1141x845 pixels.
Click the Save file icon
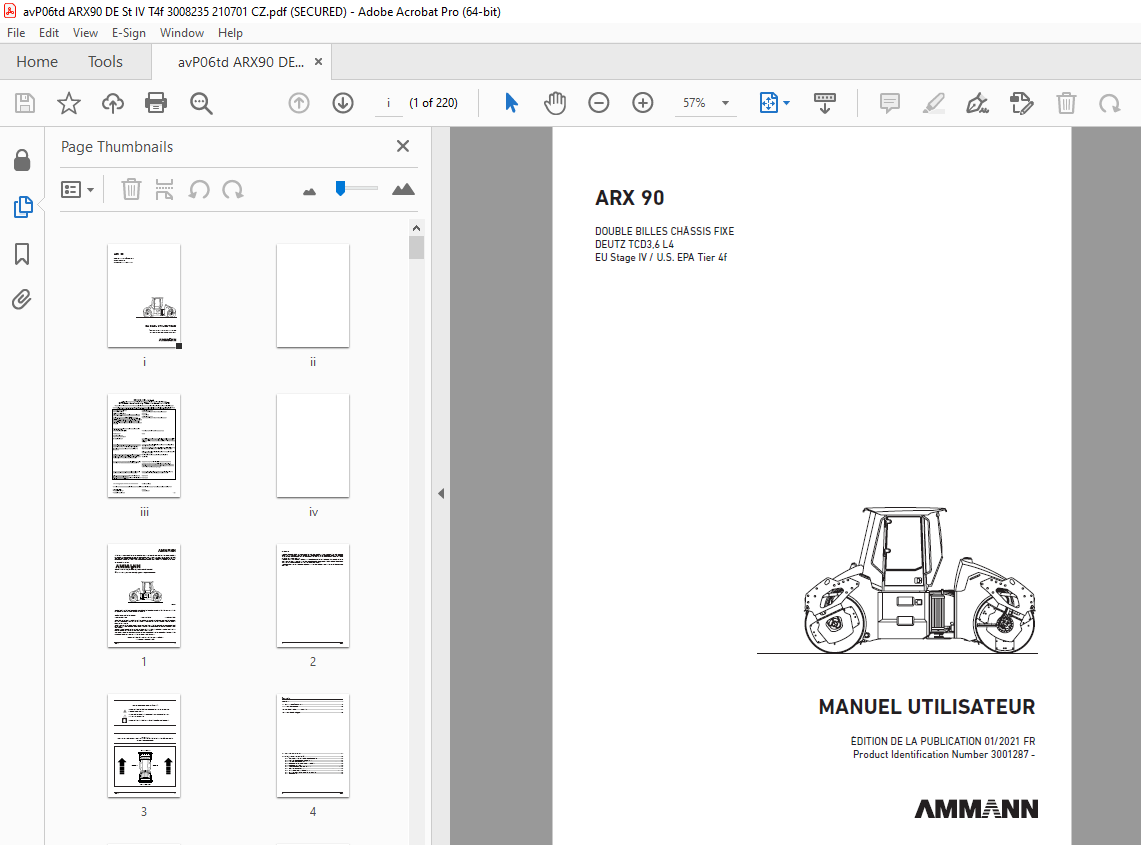pos(25,103)
